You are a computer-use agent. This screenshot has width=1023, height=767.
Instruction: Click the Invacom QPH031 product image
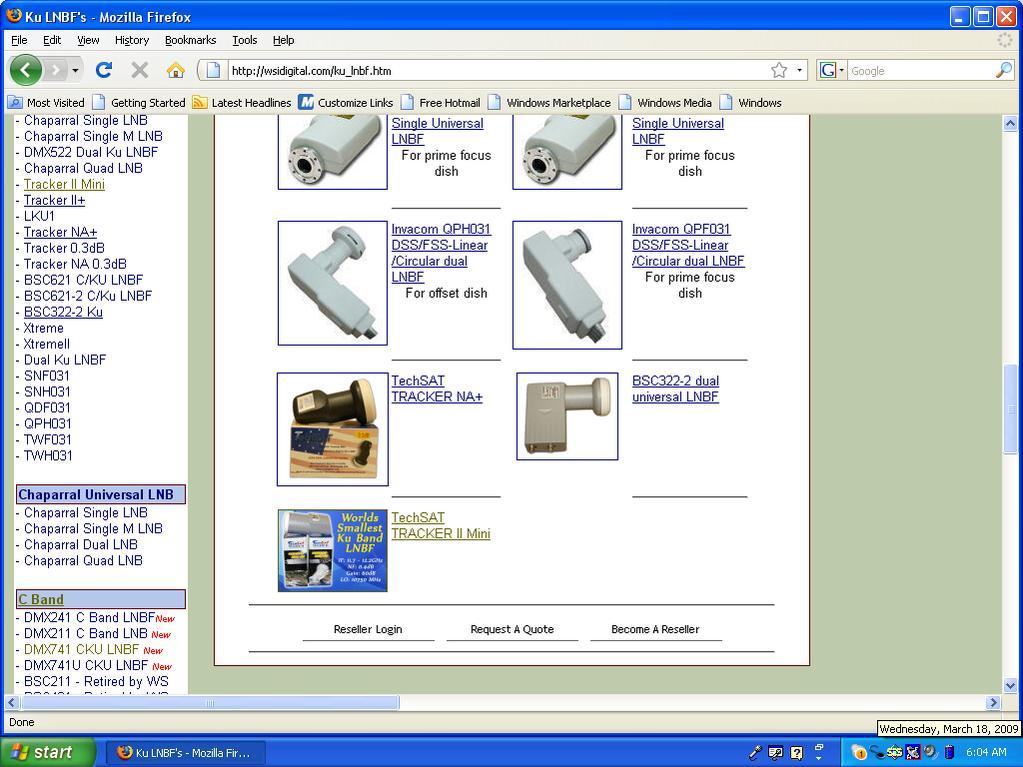point(333,283)
